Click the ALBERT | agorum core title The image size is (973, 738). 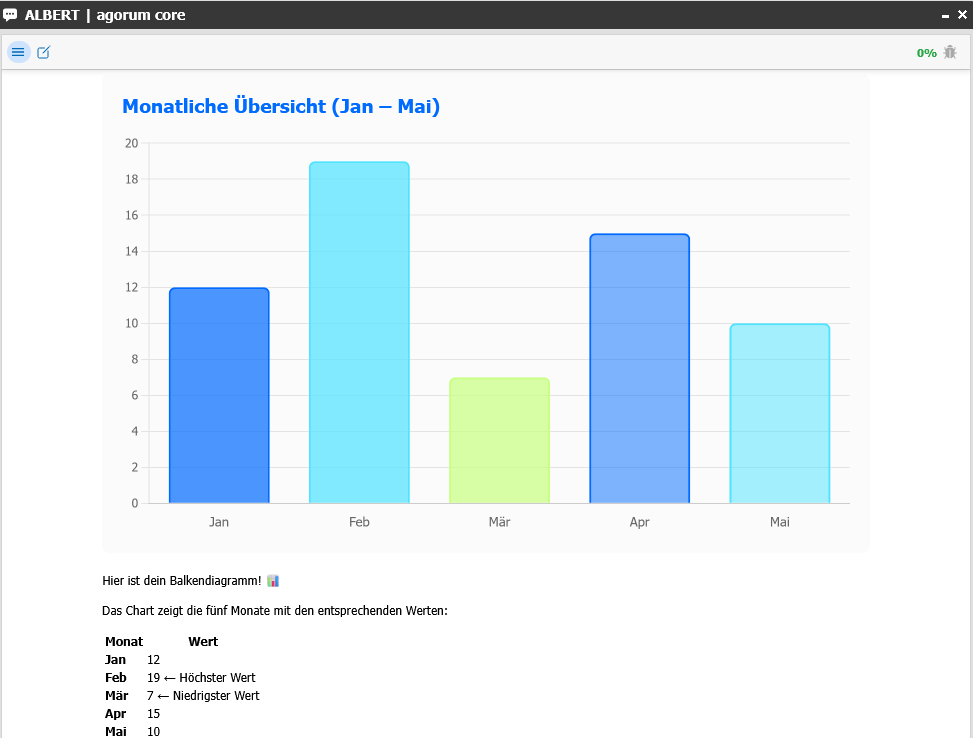click(x=105, y=15)
